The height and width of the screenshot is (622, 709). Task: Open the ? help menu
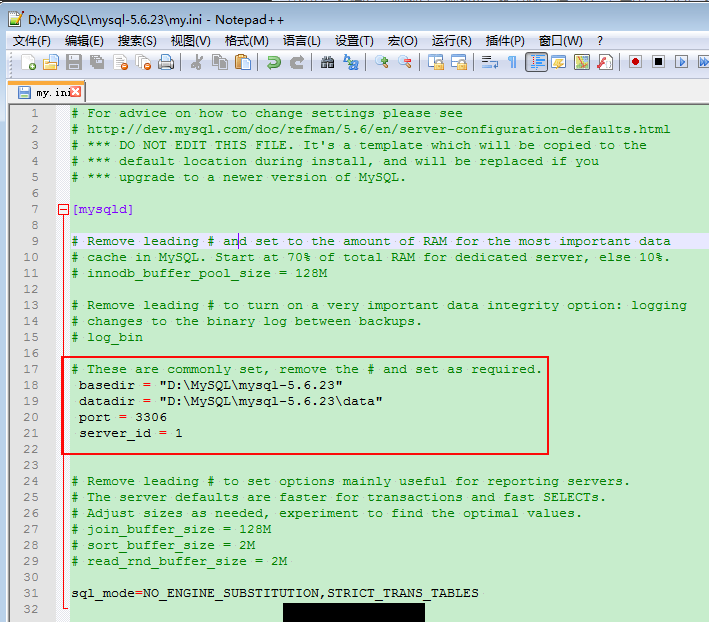point(600,41)
